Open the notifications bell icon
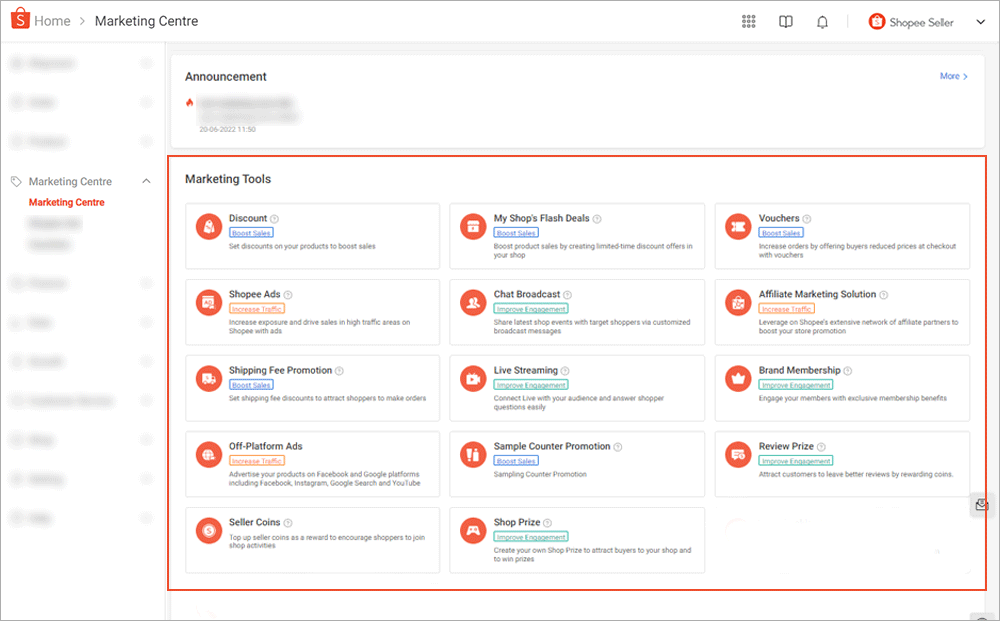This screenshot has height=621, width=1000. click(822, 21)
